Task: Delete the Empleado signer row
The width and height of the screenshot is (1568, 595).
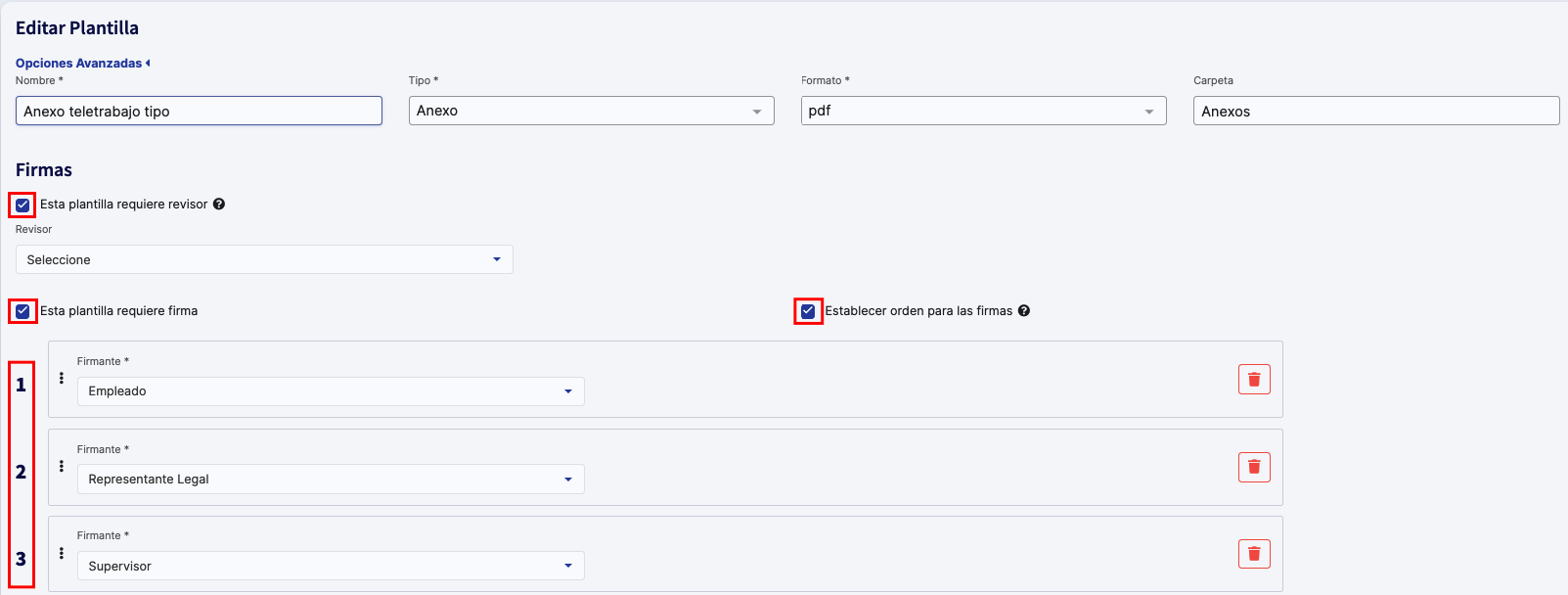Action: pyautogui.click(x=1254, y=380)
